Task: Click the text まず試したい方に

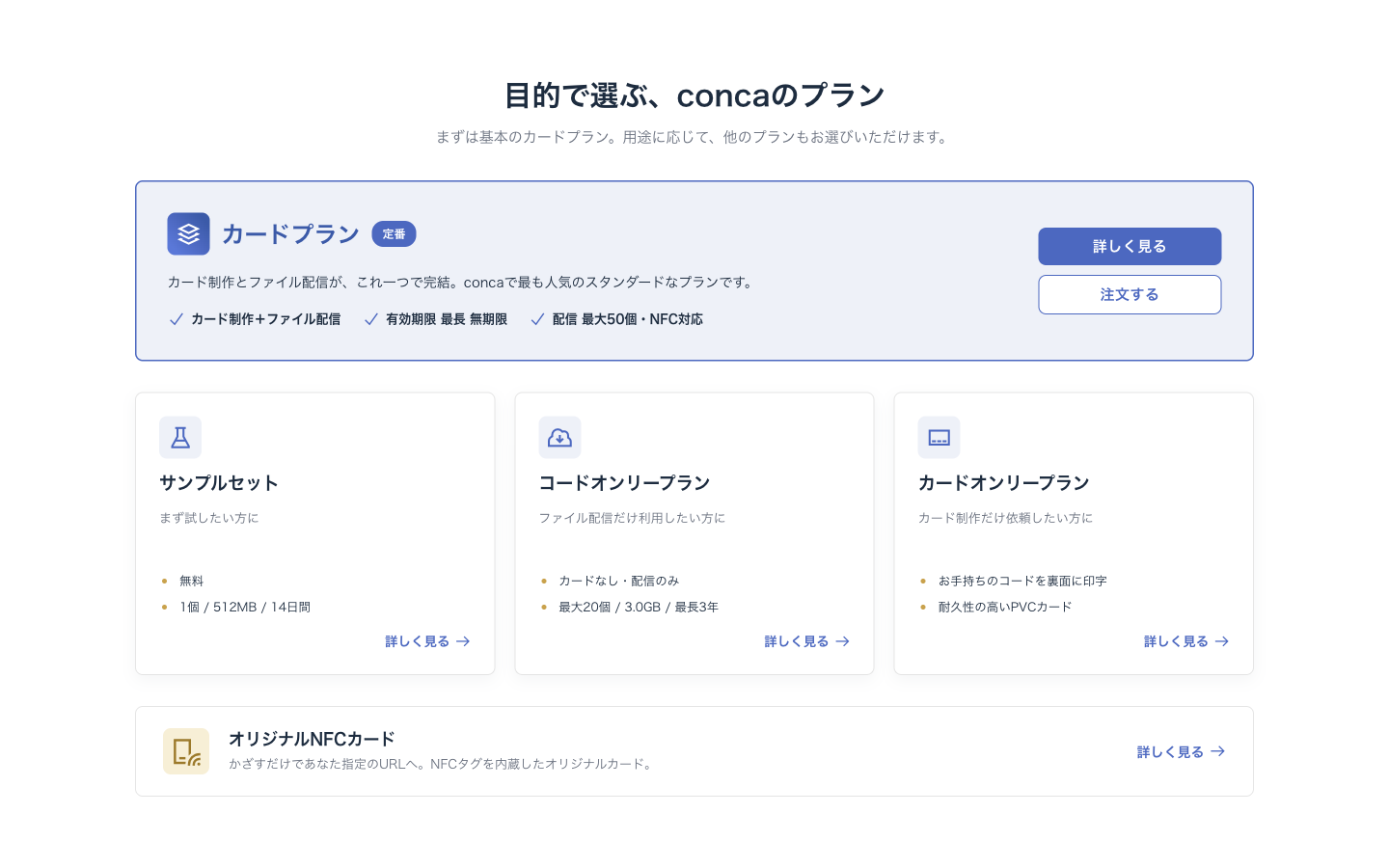Action: coord(209,518)
